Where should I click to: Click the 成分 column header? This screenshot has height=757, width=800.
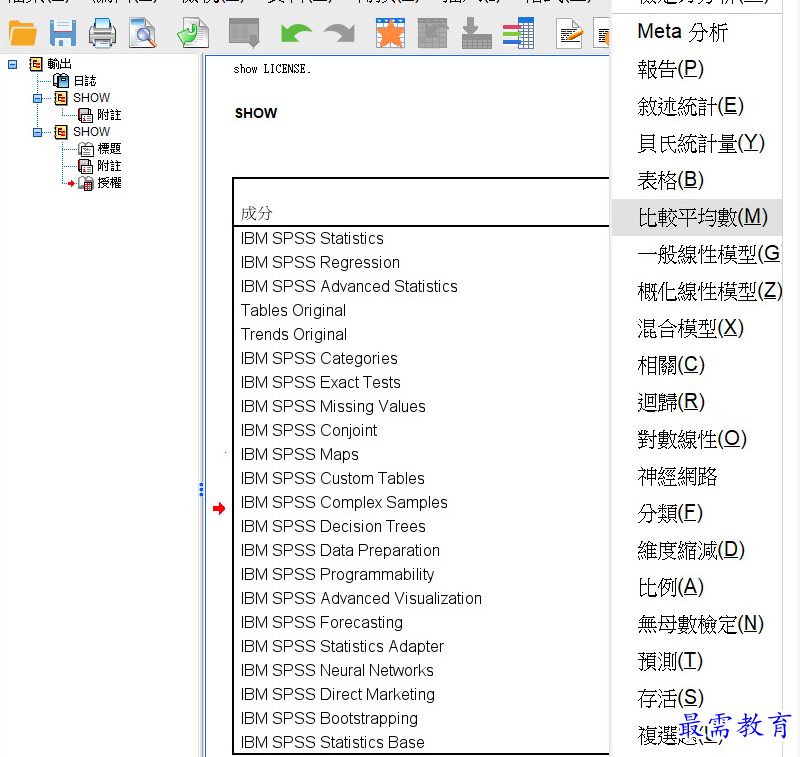tap(257, 213)
